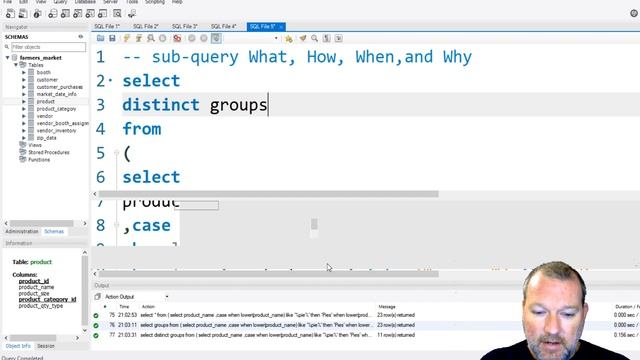The width and height of the screenshot is (640, 360).
Task: Switch to the Session tab
Action: (46, 346)
